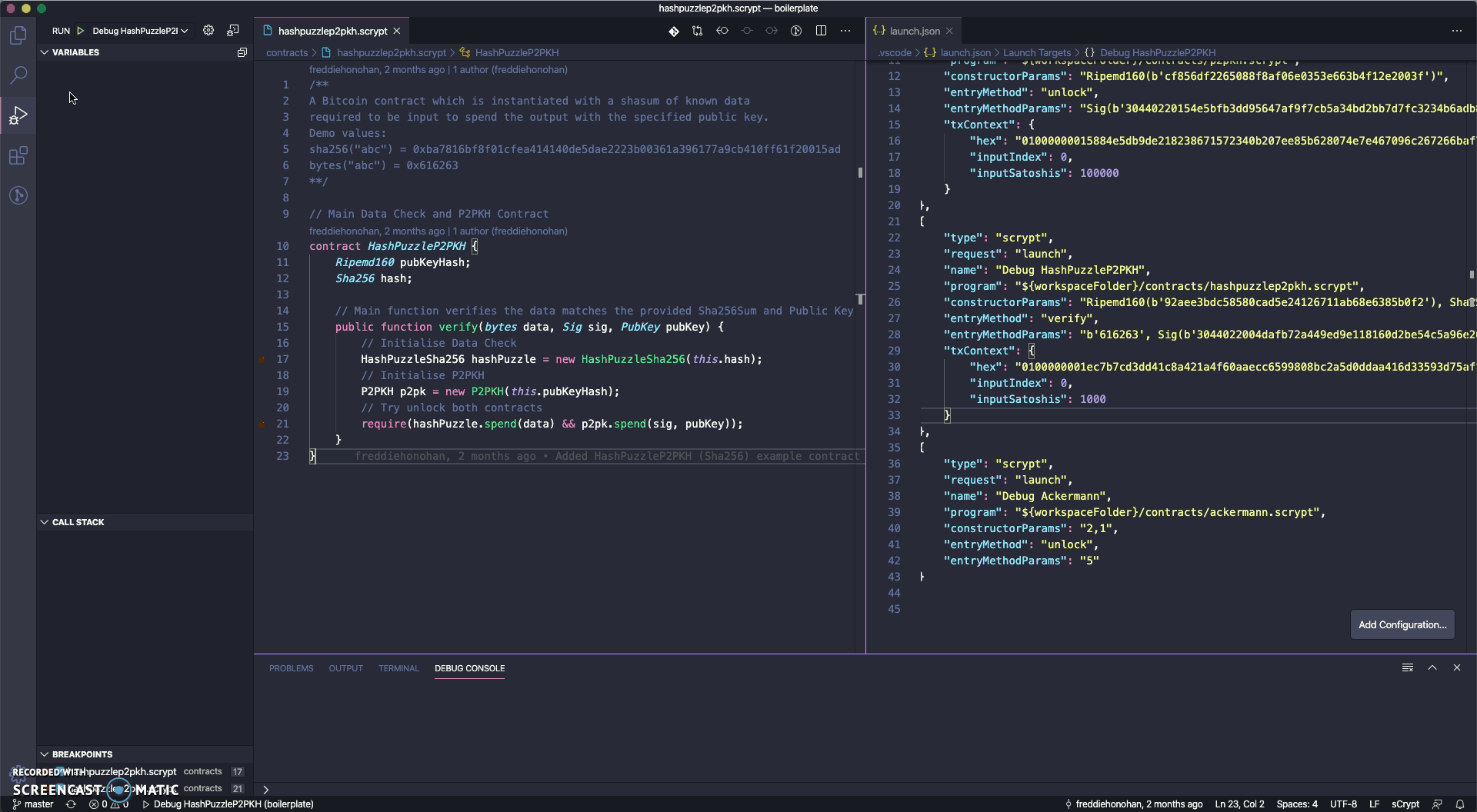Open the Explorer view in activity bar
This screenshot has height=812, width=1477.
point(18,35)
